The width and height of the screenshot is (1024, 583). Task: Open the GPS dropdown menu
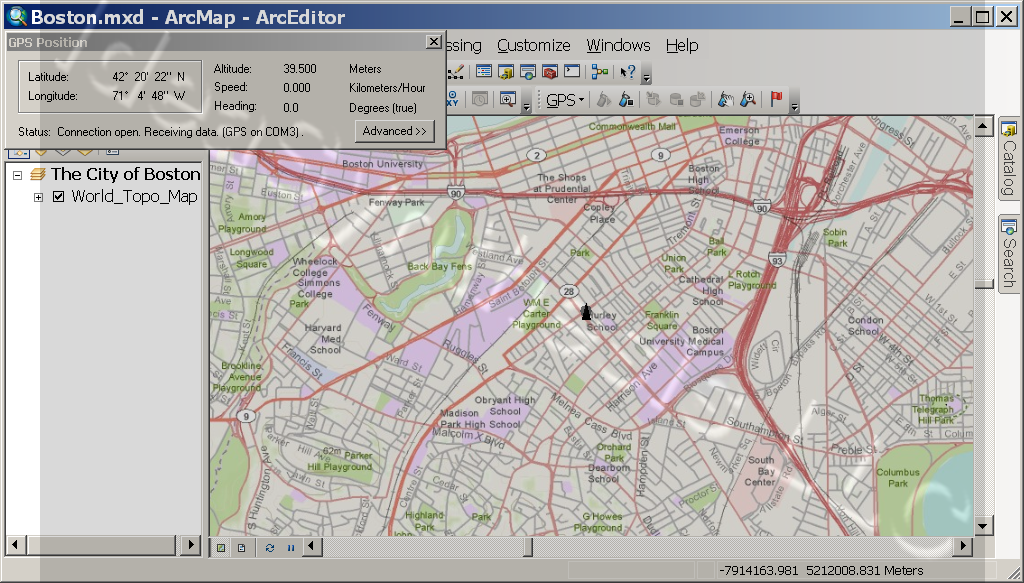click(565, 100)
